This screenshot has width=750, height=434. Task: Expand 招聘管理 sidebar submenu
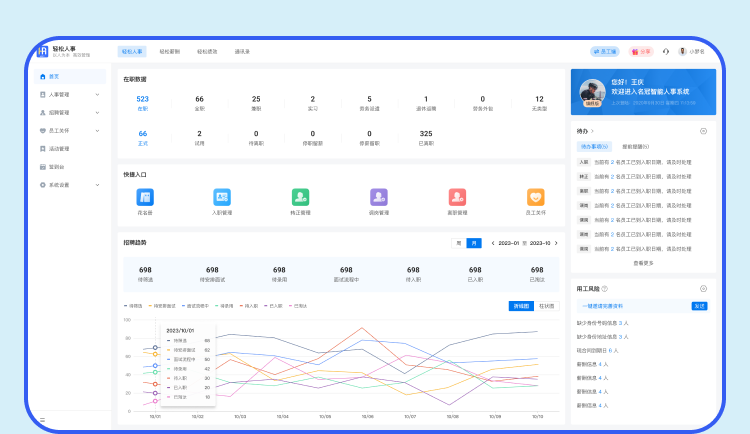point(97,112)
